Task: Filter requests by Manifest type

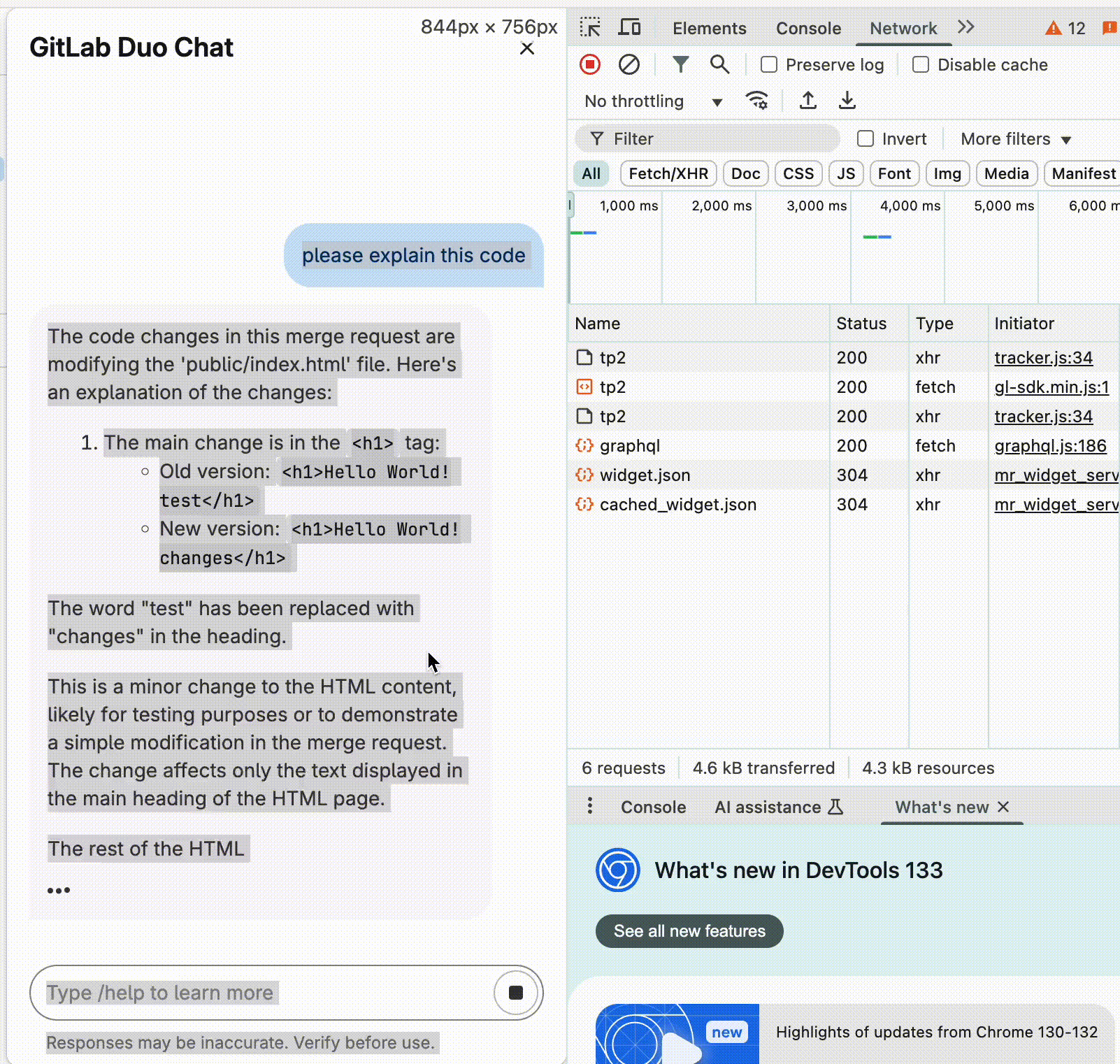Action: pyautogui.click(x=1083, y=173)
